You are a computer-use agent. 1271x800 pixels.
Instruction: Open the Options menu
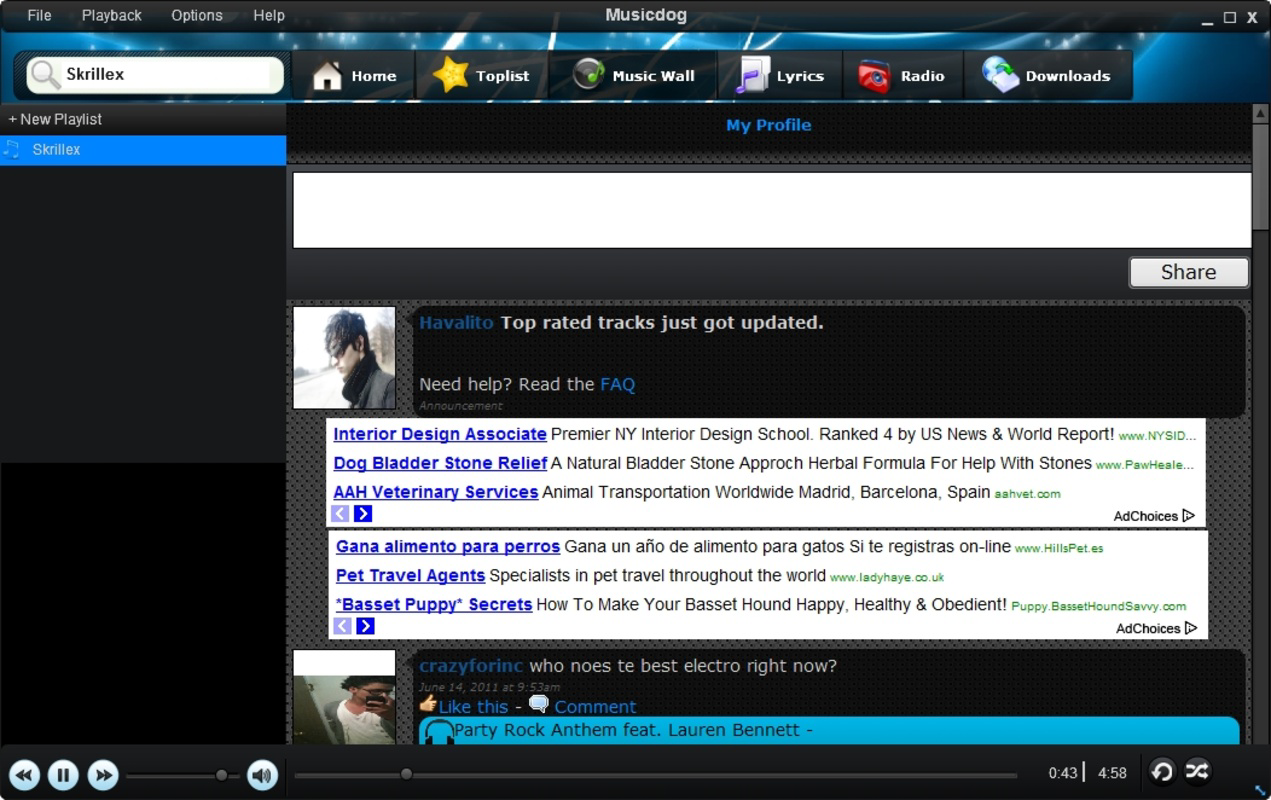click(197, 15)
